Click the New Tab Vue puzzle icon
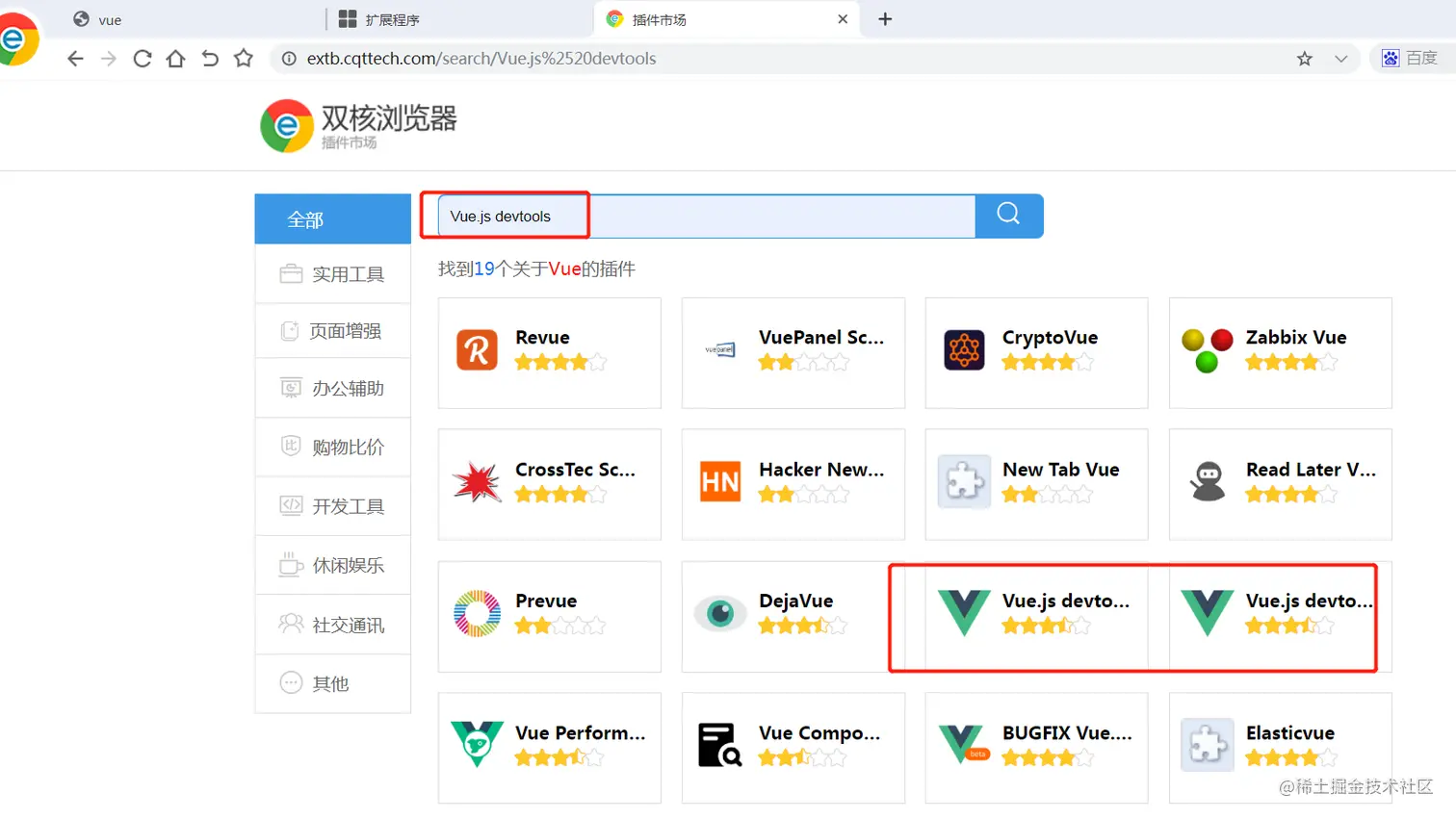Screen dimensions: 1456x819 click(x=964, y=481)
